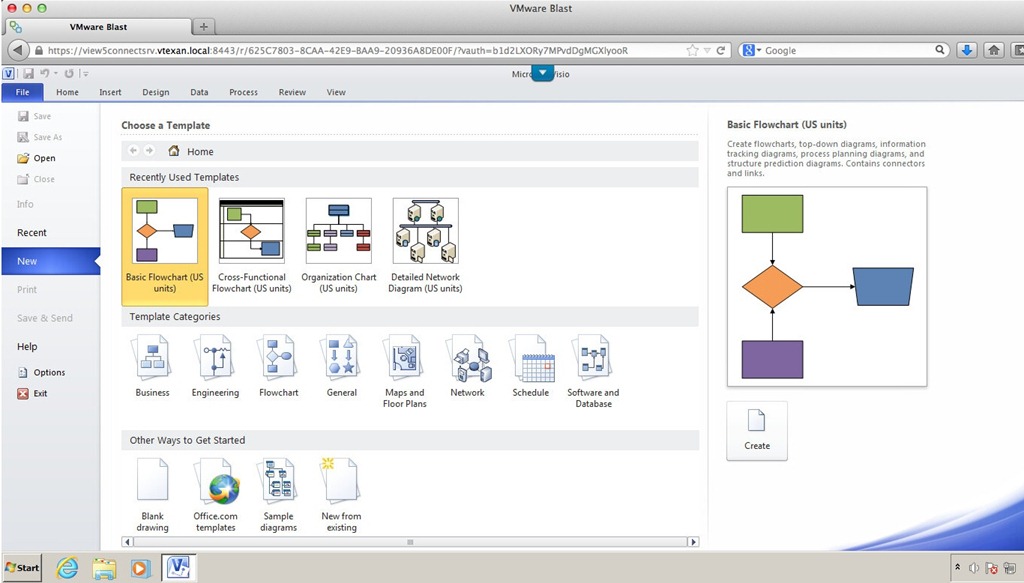The height and width of the screenshot is (583, 1024).
Task: Pick the Detailed Network Diagram template
Action: 425,245
